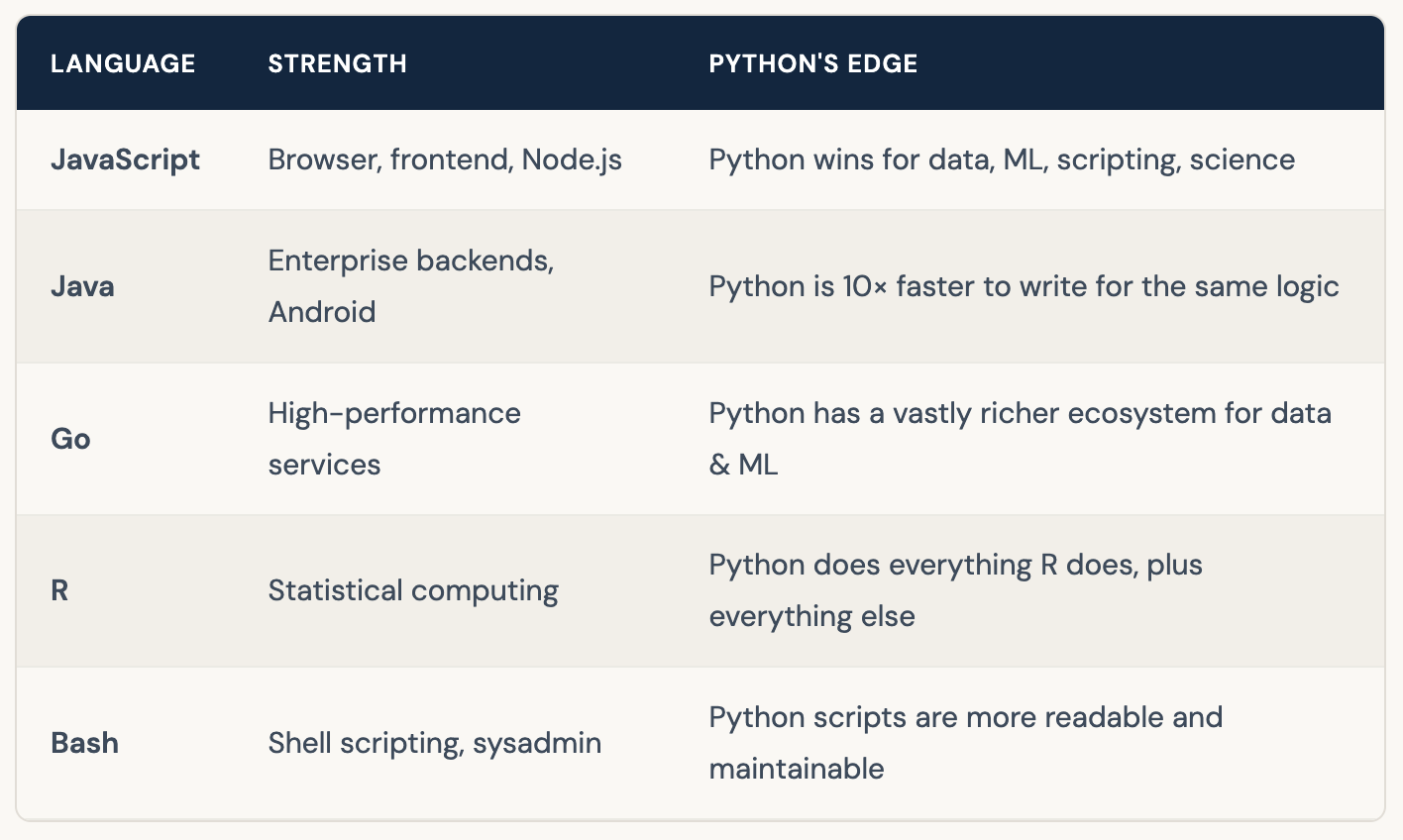Click the PYTHON'S EDGE column header

pyautogui.click(x=812, y=63)
